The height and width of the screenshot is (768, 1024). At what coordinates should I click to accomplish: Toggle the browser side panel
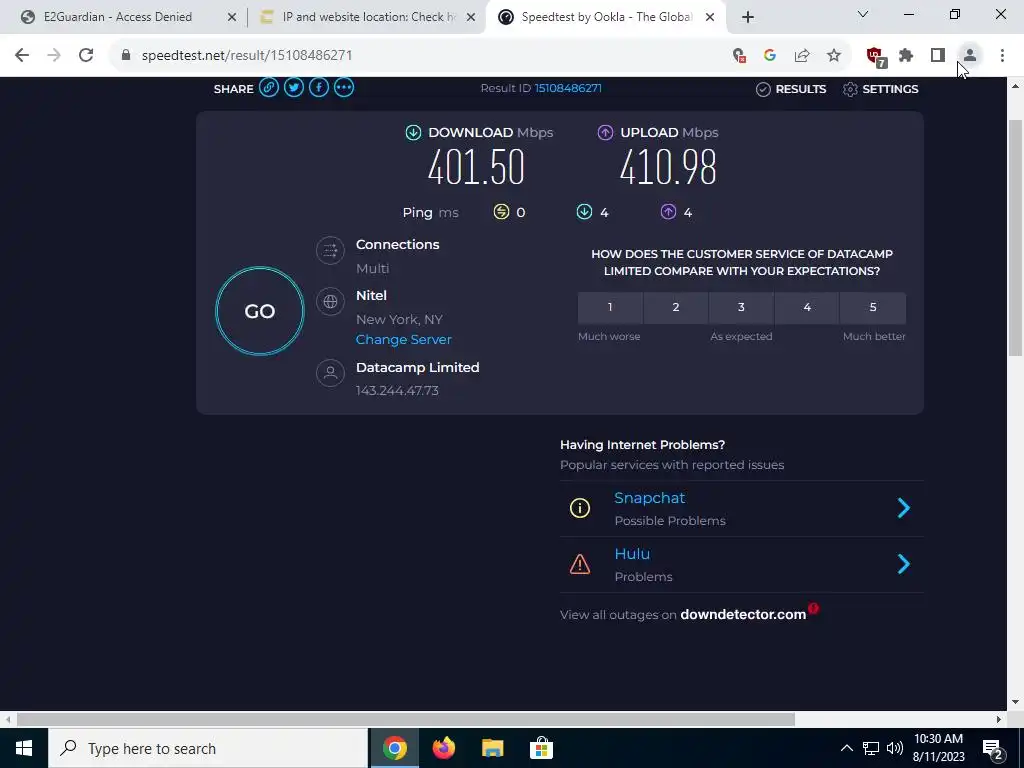click(938, 56)
